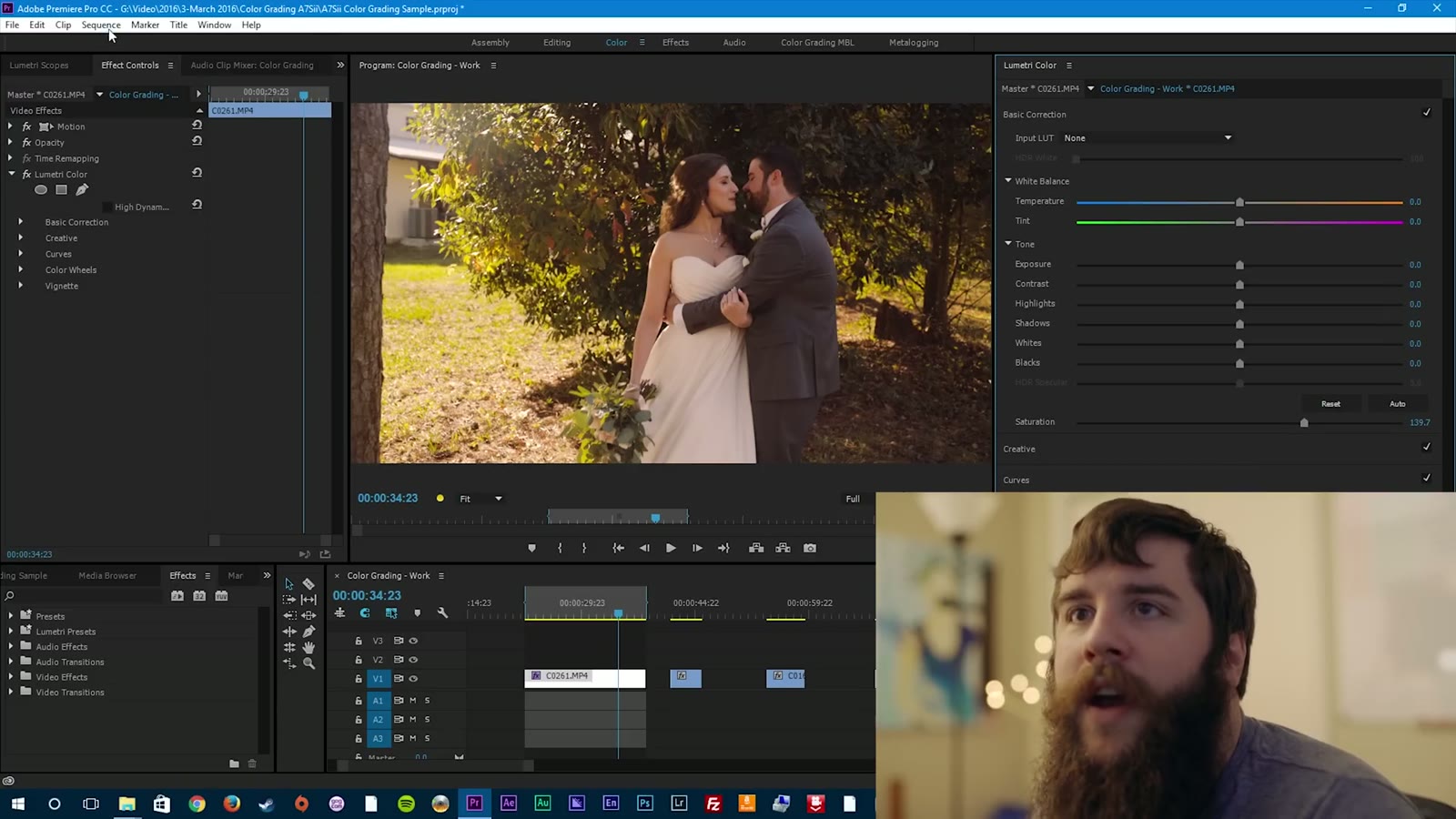Open the Lumetri Scopes tab
This screenshot has width=1456, height=819.
click(39, 66)
